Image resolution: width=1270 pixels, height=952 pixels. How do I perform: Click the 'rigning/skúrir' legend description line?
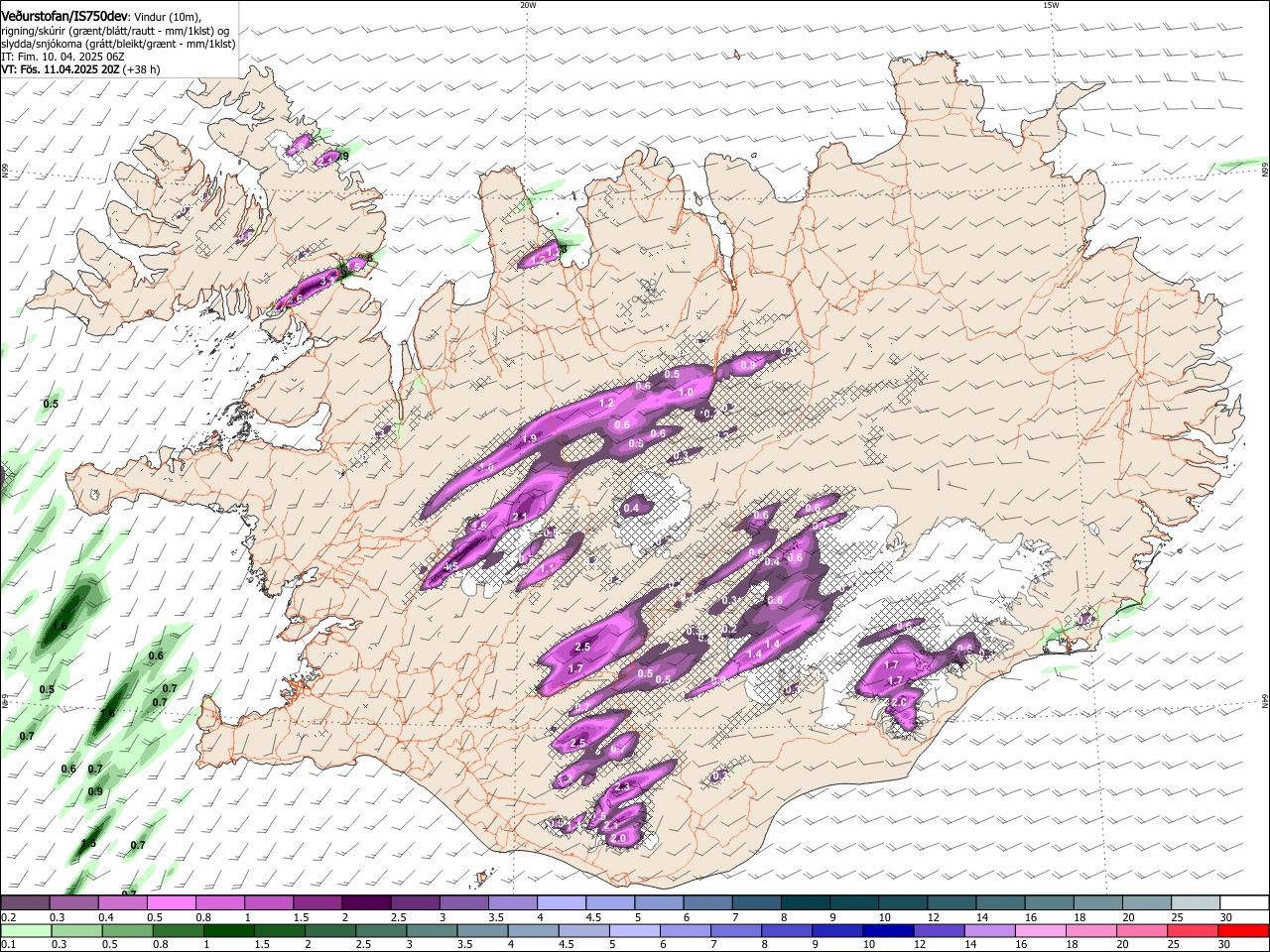point(116,30)
